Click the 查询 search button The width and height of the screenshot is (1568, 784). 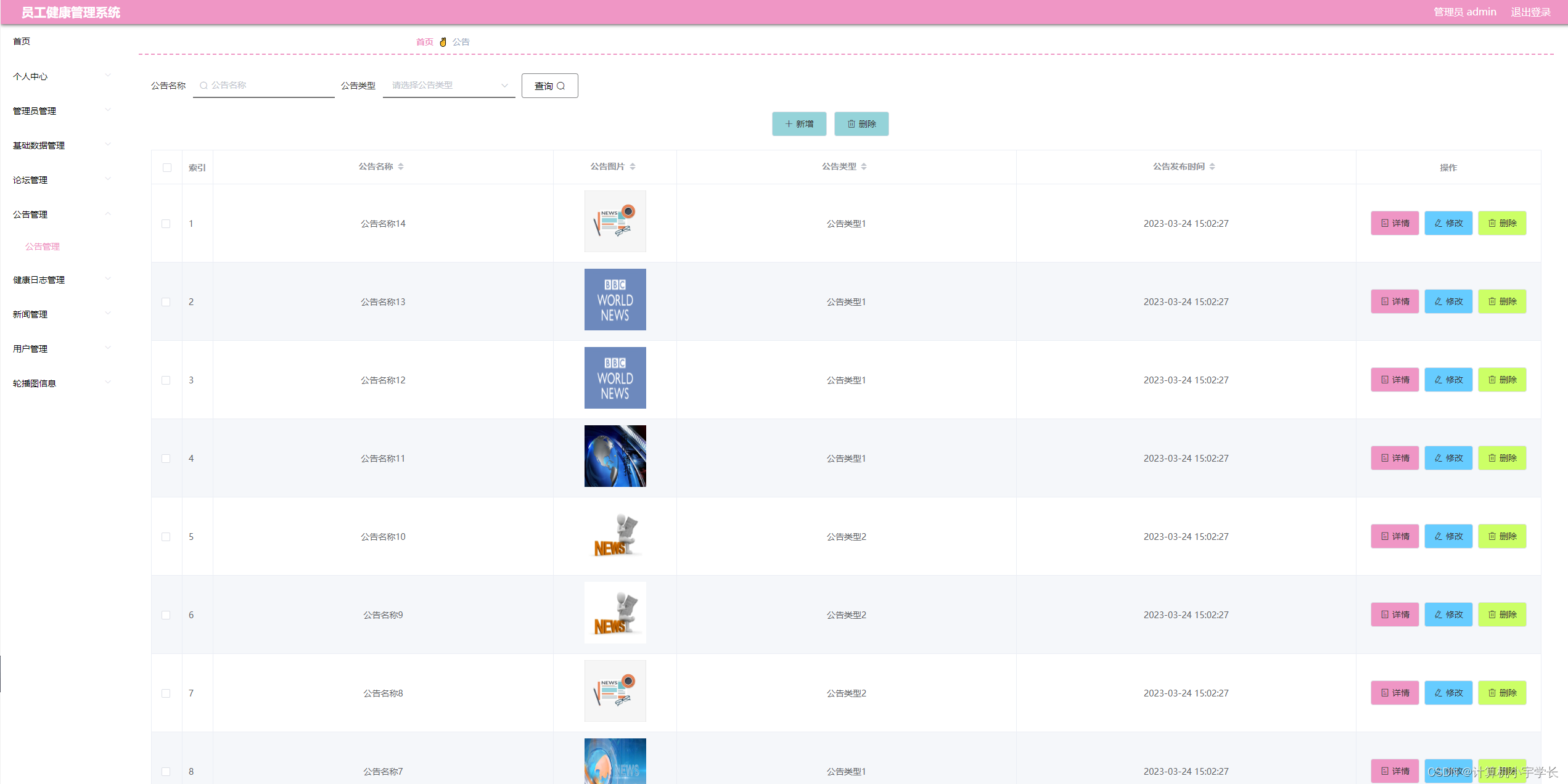549,86
